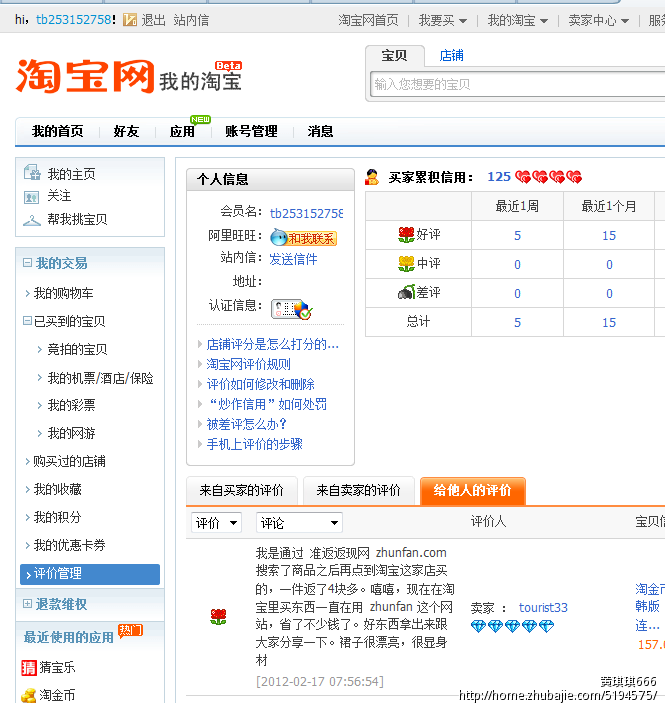This screenshot has height=703, width=665.
Task: Click the 退出 logout link
Action: click(x=153, y=20)
